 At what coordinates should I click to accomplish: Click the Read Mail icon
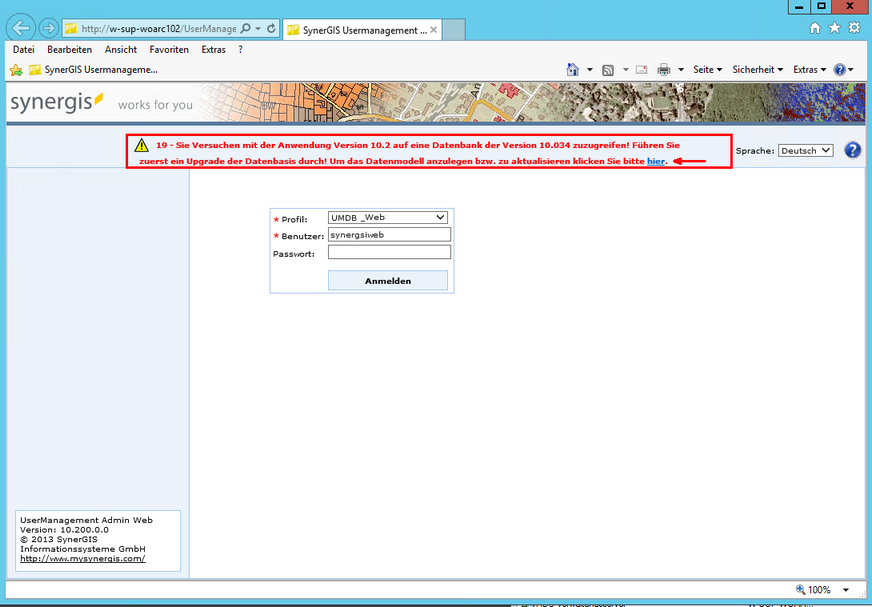641,69
